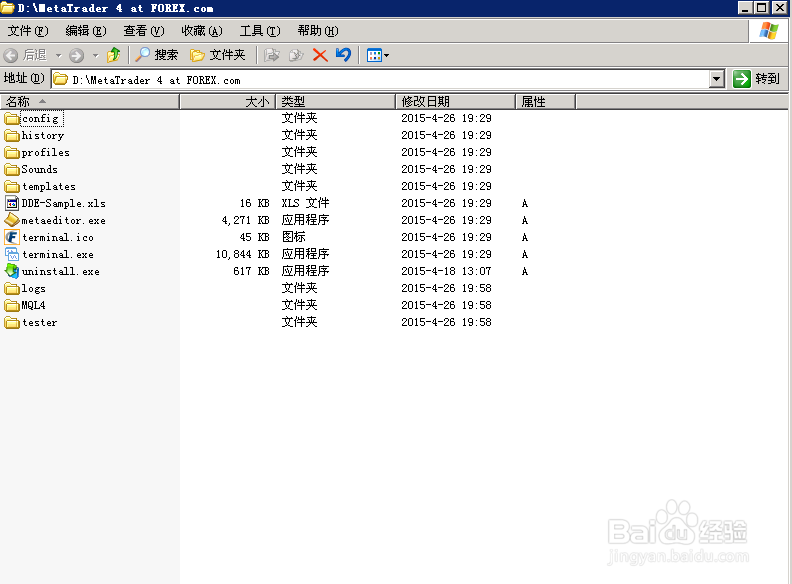Go up one folder level
The image size is (792, 584).
coord(114,55)
